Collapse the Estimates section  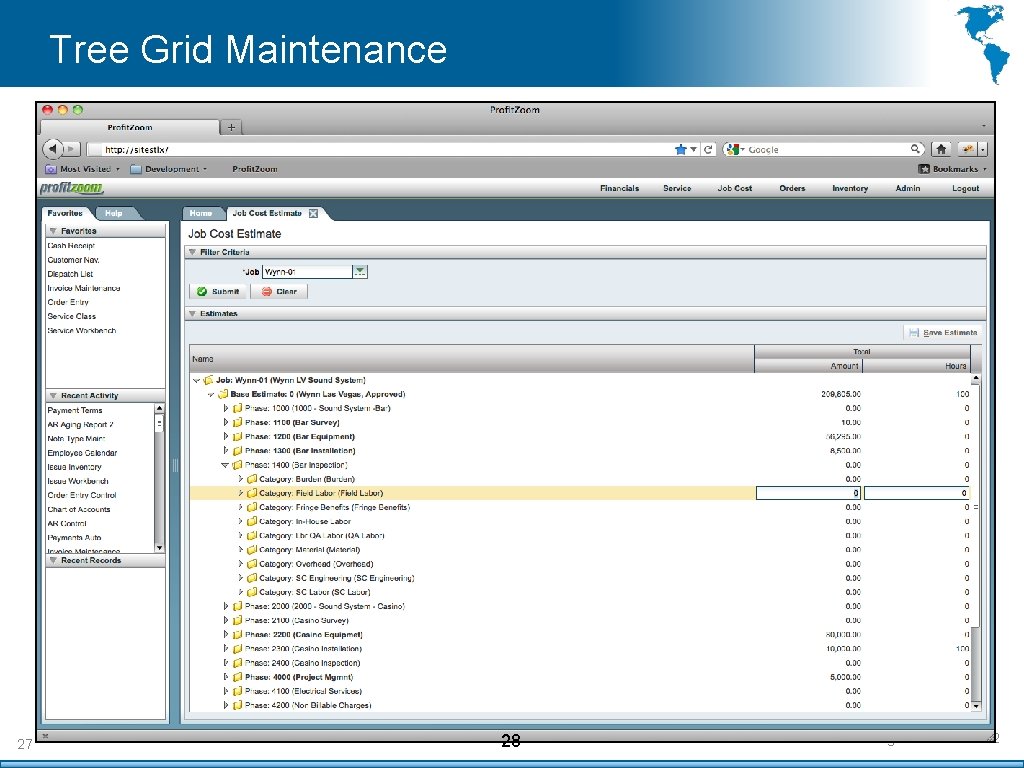point(193,313)
